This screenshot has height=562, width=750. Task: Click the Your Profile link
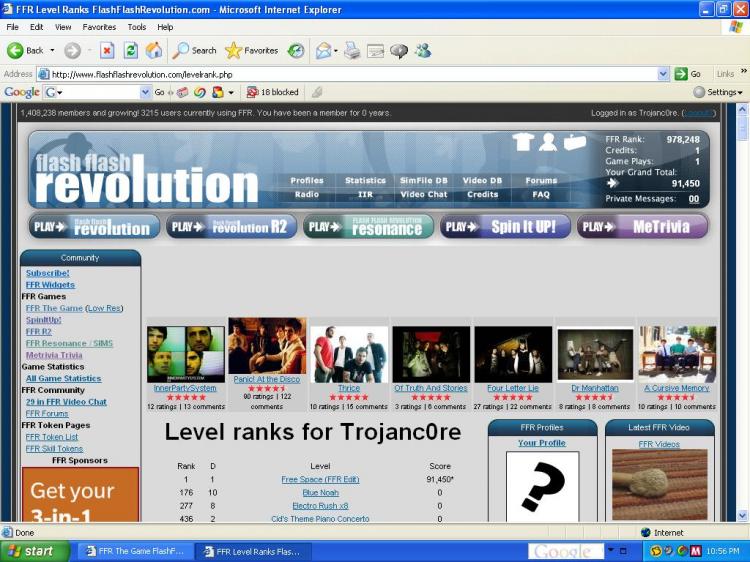click(x=541, y=443)
